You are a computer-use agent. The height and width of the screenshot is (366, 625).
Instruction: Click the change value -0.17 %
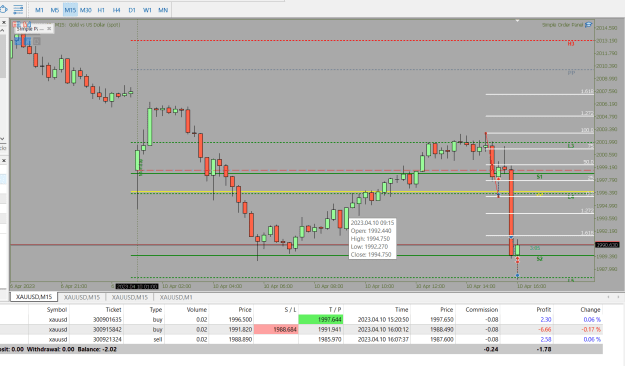(x=591, y=329)
